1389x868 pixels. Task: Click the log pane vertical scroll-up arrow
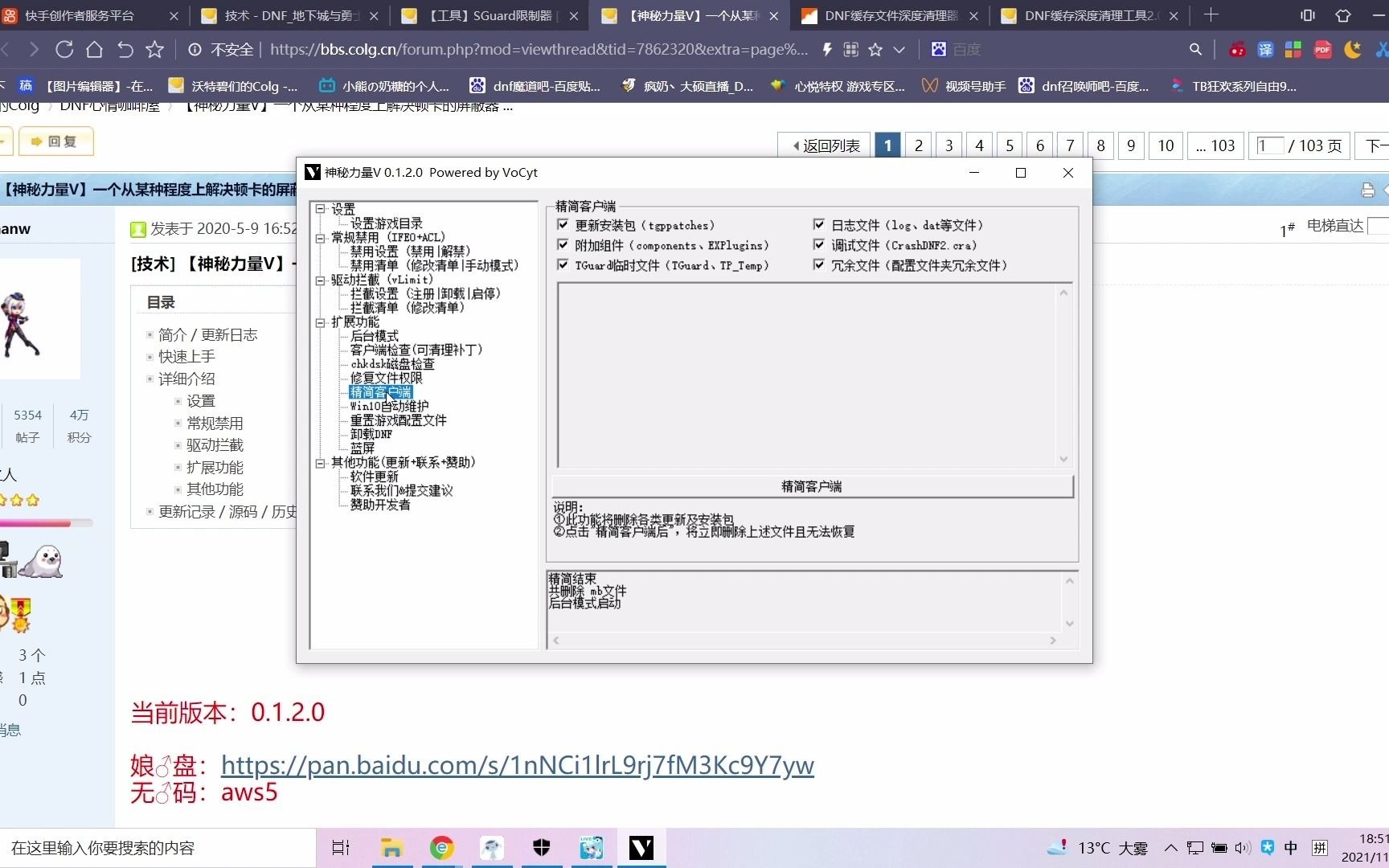(x=1069, y=580)
